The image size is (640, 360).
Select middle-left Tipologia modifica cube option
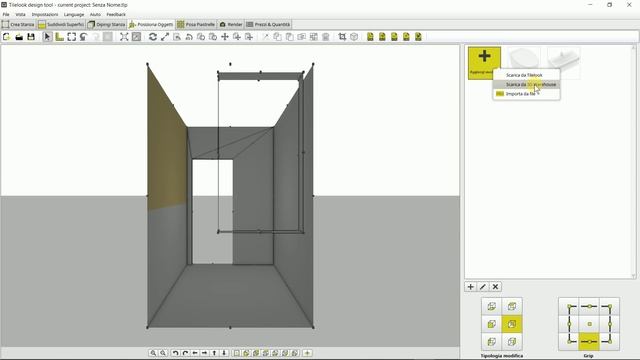pos(491,324)
